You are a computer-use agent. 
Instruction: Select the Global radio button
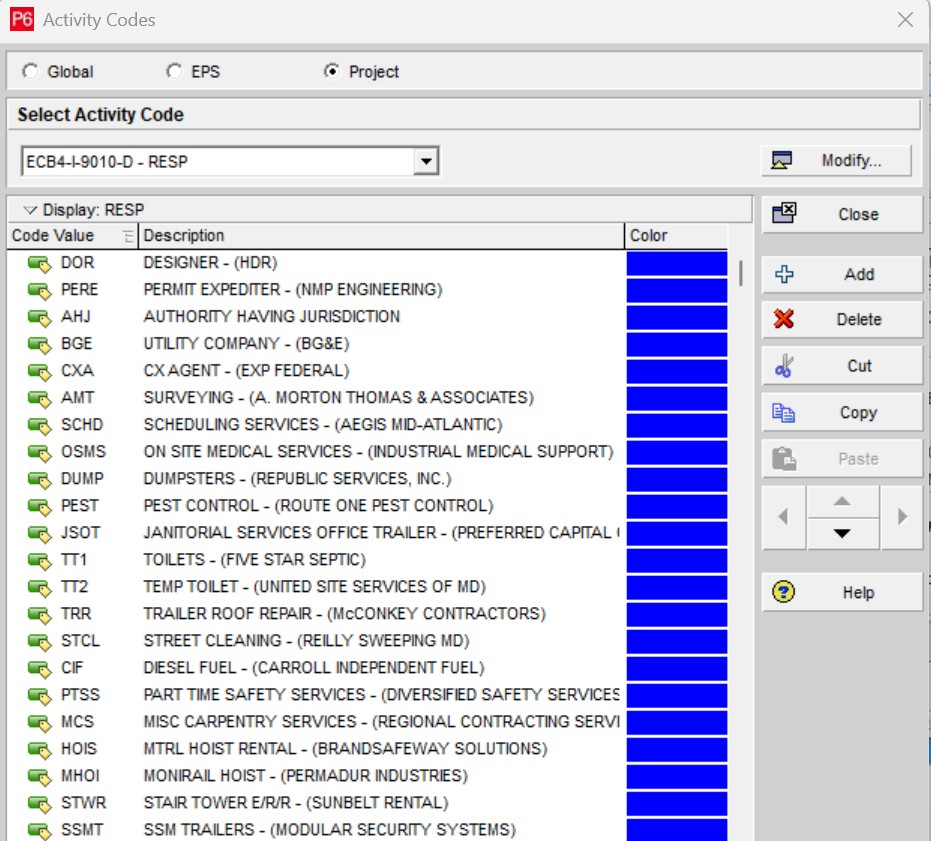pos(31,72)
